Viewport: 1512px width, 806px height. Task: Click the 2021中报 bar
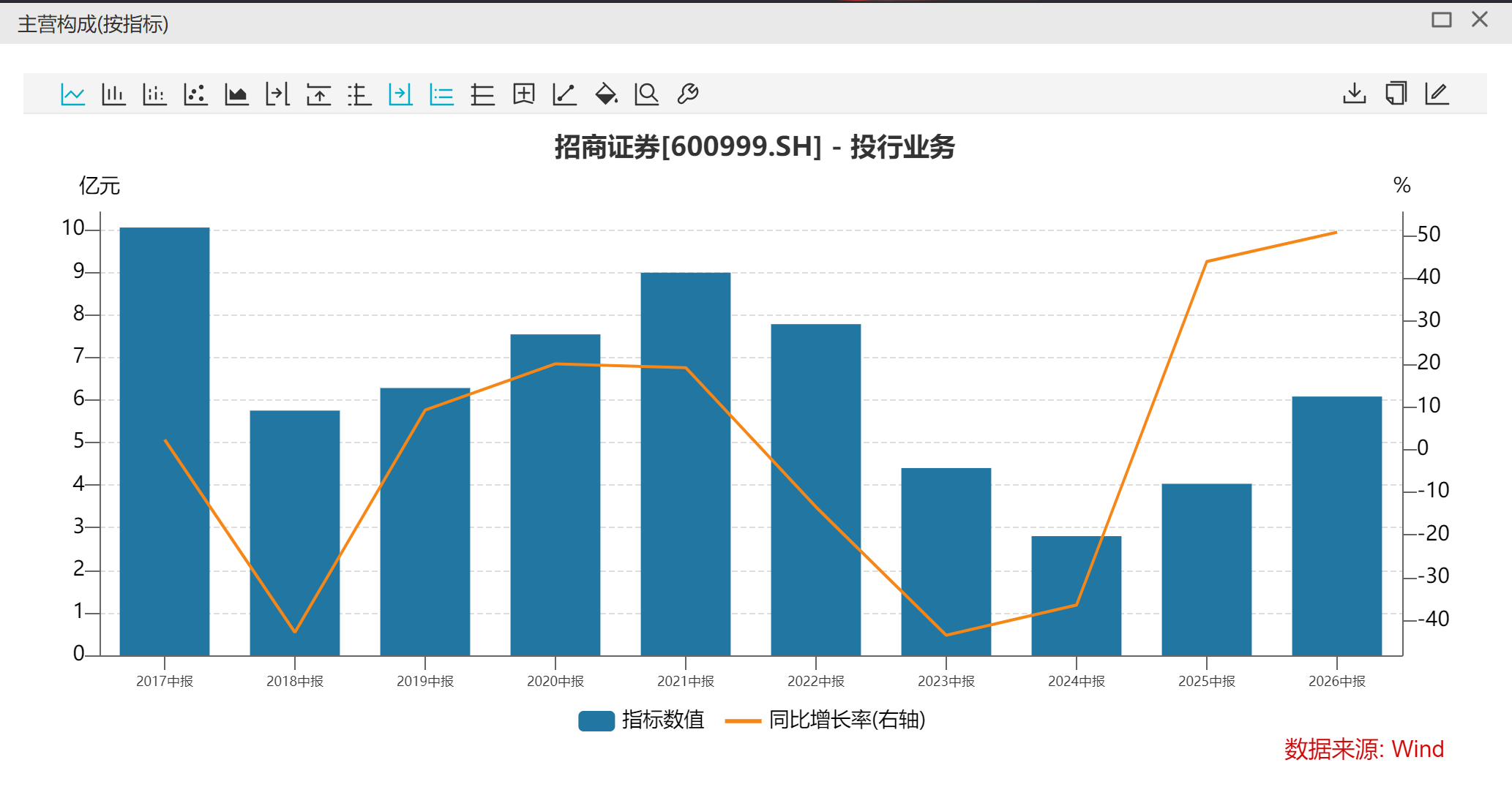point(686,464)
